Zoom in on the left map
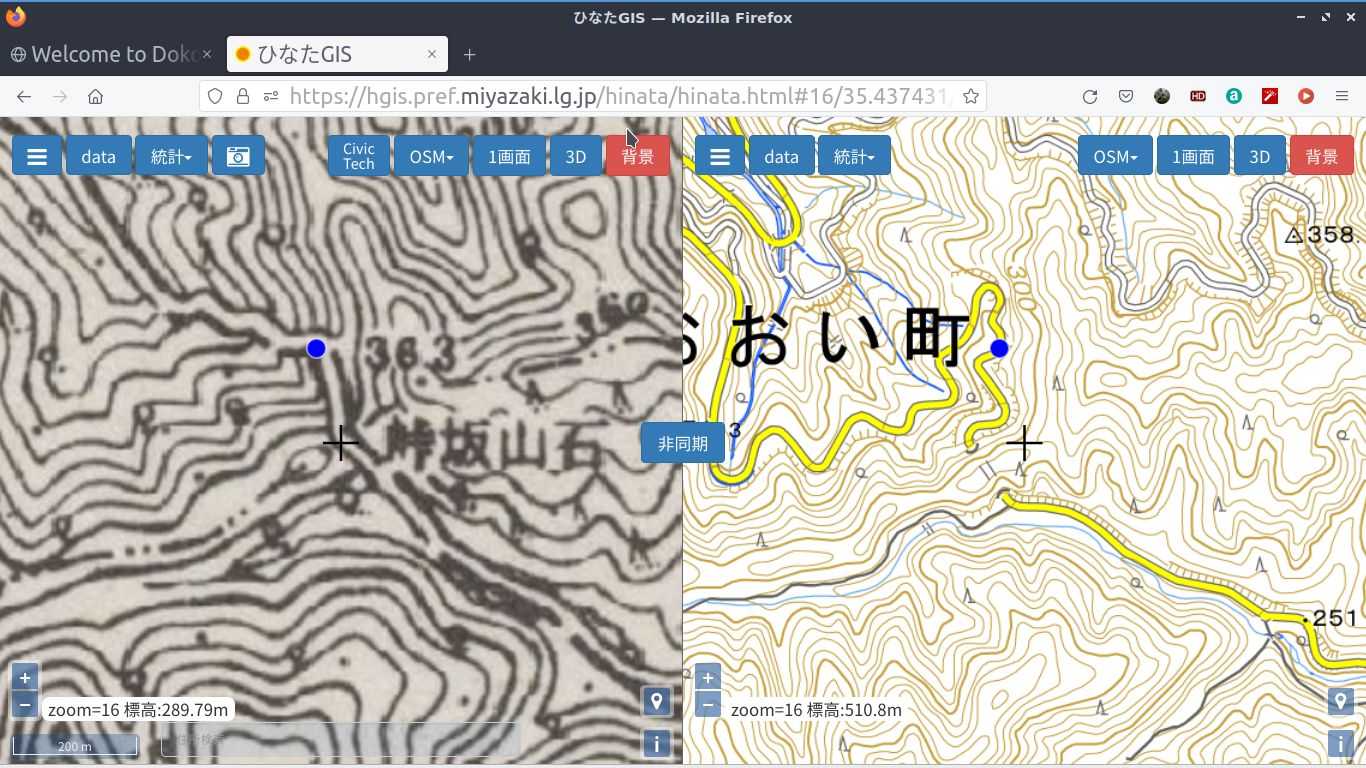Viewport: 1366px width, 768px height. (25, 677)
